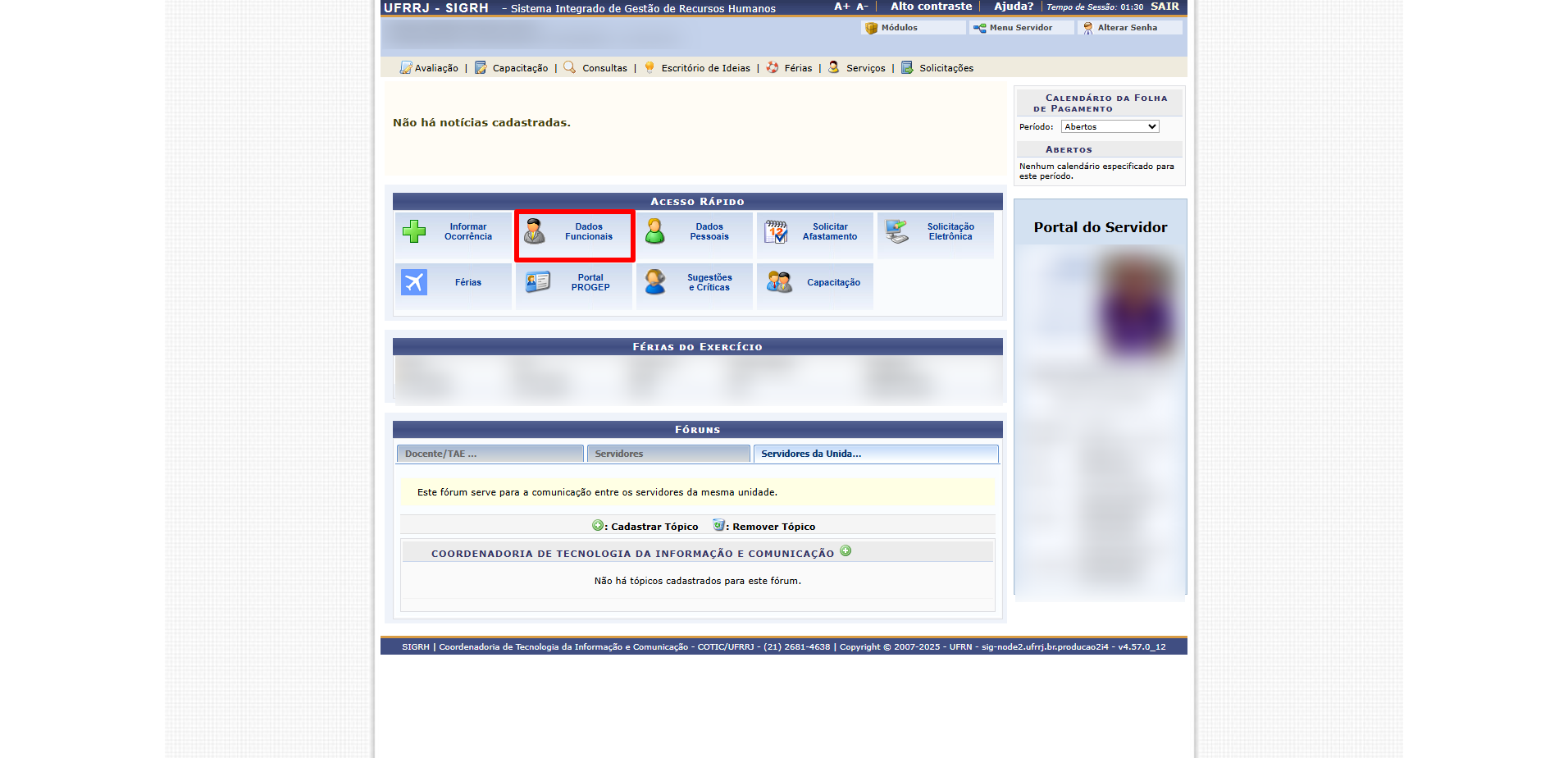Click the Módulos button
Screen dimensions: 1568x758
click(899, 28)
